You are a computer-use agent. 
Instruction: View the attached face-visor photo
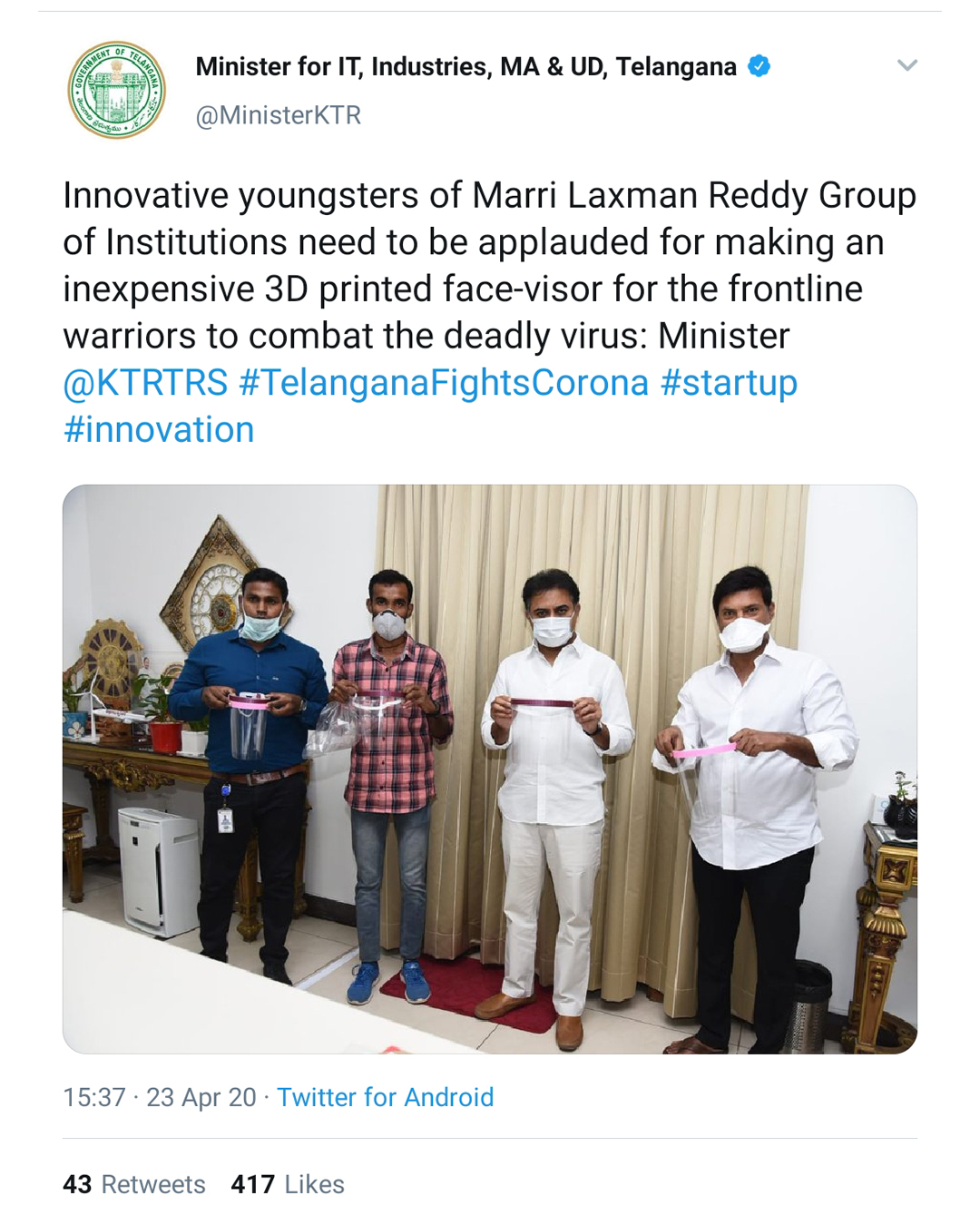click(x=490, y=769)
